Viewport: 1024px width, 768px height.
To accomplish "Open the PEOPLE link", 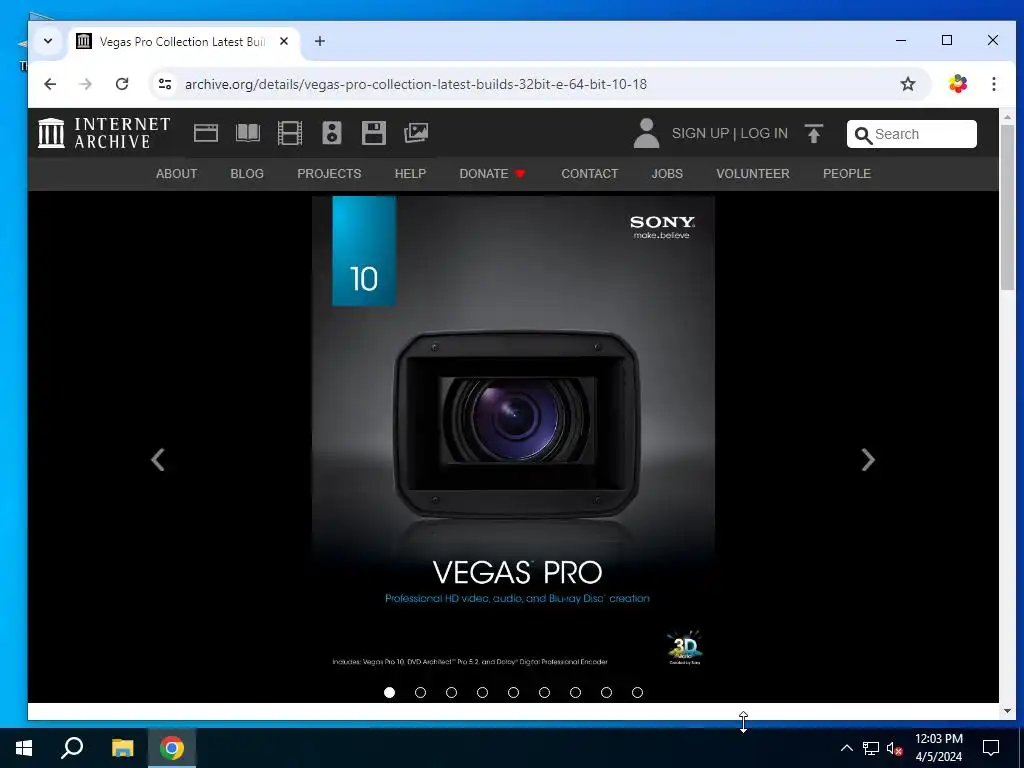I will pyautogui.click(x=846, y=174).
